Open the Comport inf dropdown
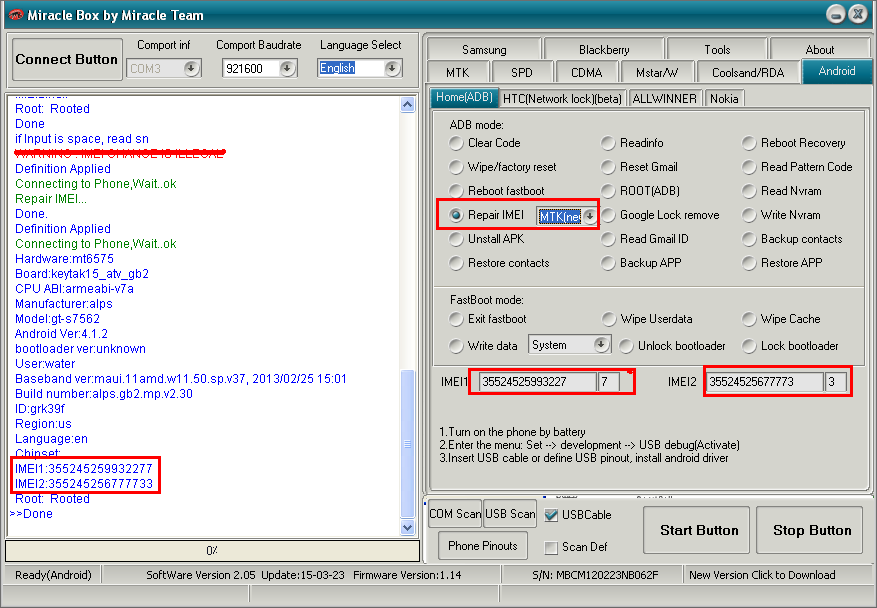The width and height of the screenshot is (877, 608). coord(191,68)
